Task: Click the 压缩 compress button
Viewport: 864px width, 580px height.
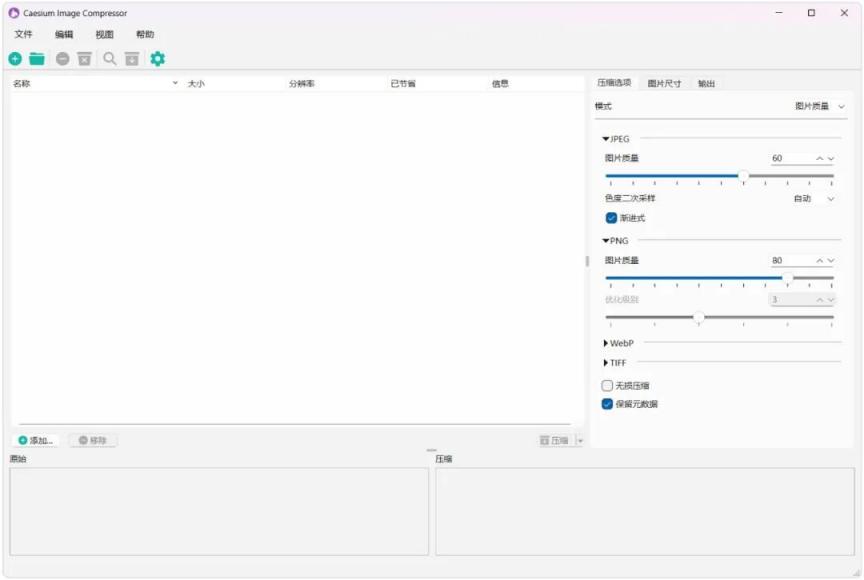Action: pyautogui.click(x=554, y=440)
